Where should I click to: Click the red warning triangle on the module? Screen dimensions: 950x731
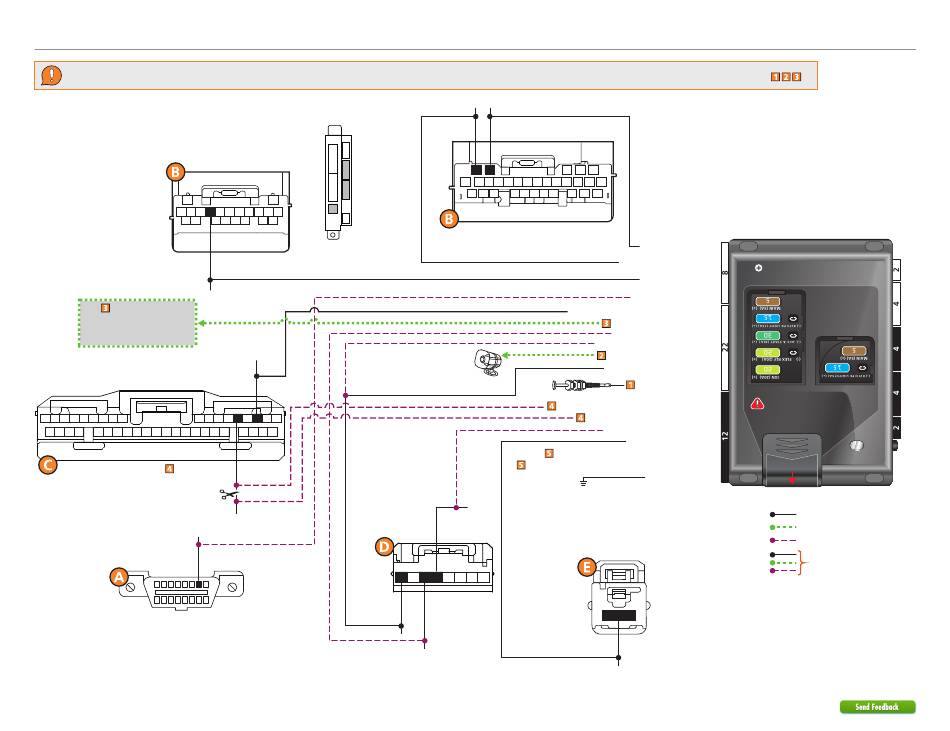pos(757,403)
